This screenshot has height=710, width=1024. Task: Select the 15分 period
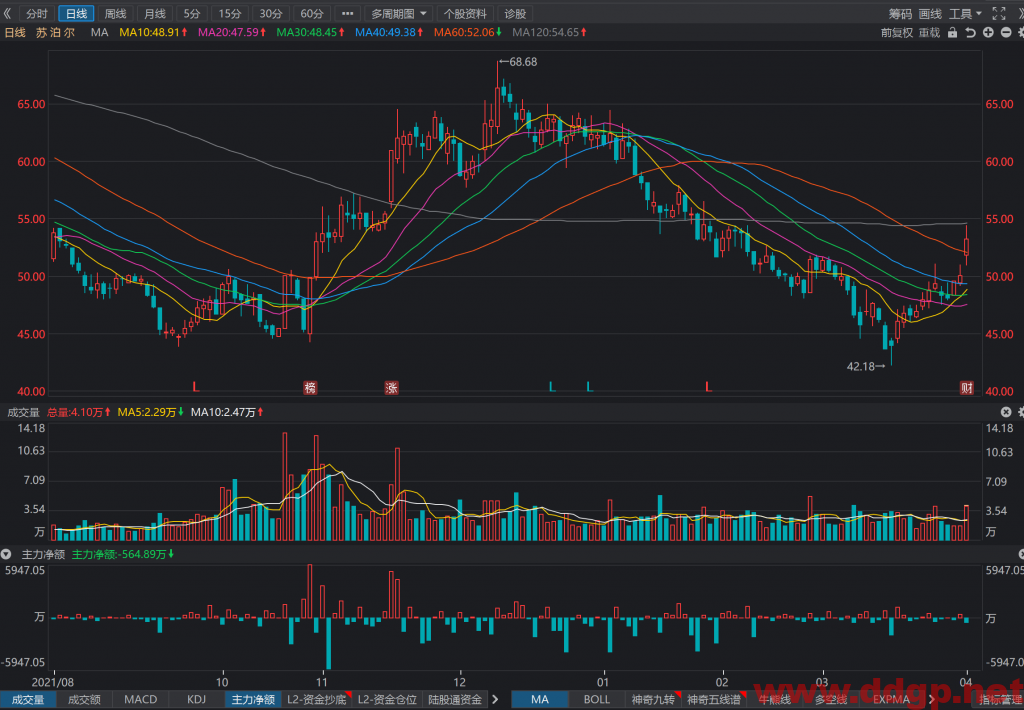click(x=230, y=14)
